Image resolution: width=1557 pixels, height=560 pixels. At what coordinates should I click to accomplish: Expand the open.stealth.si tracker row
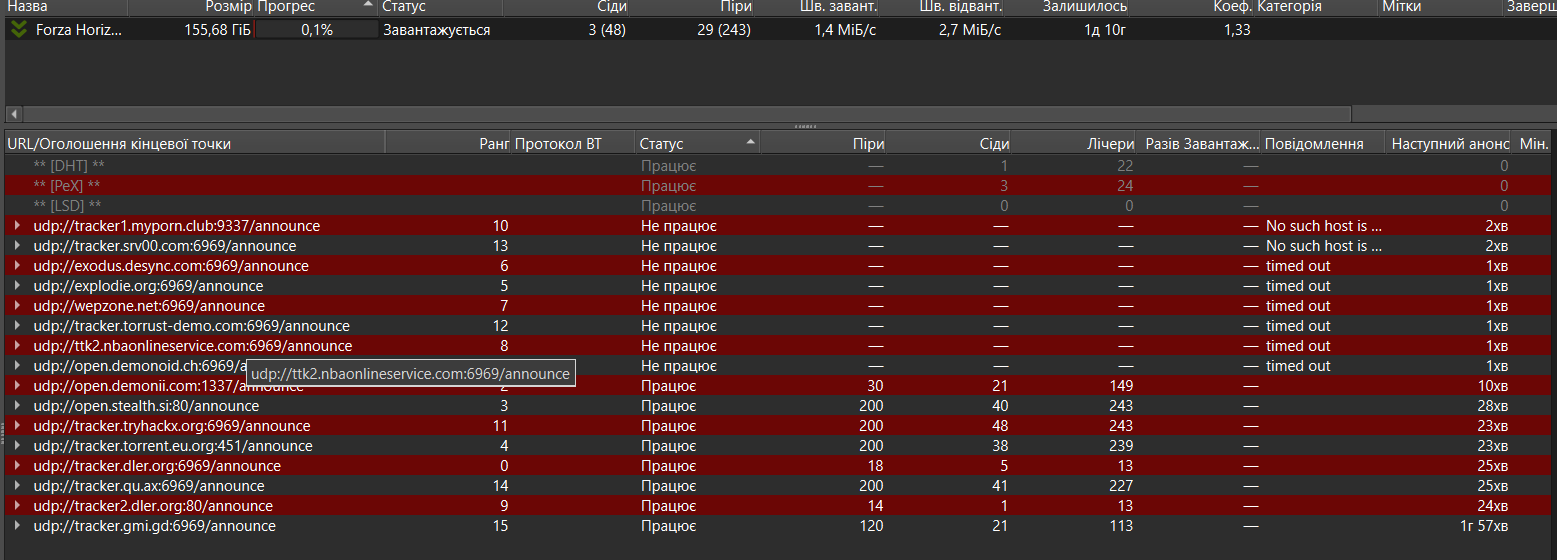[17, 406]
